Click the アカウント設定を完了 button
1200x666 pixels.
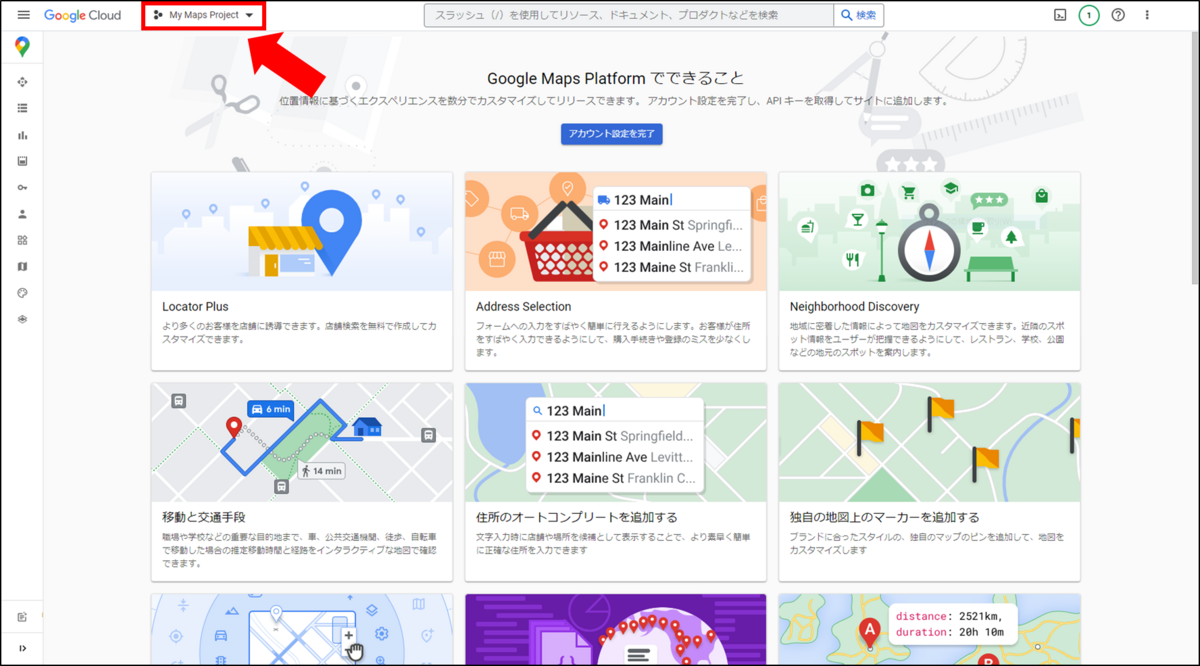pyautogui.click(x=611, y=134)
